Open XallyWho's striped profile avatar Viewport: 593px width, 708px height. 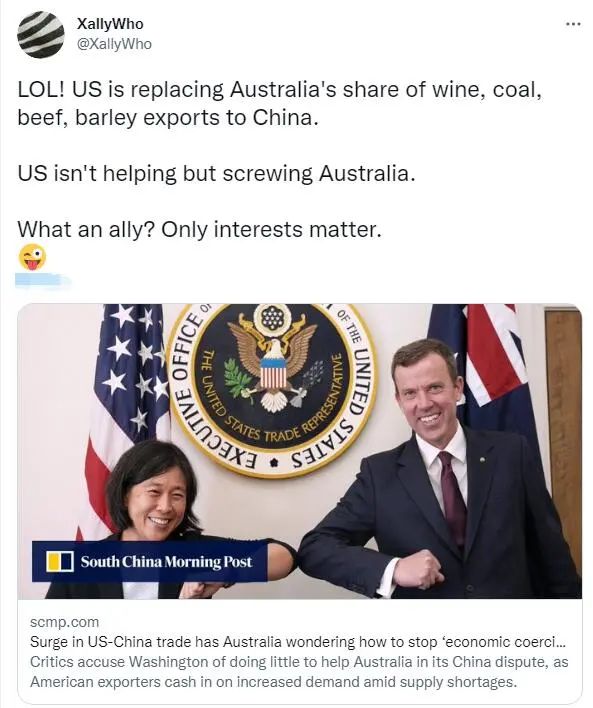41,35
